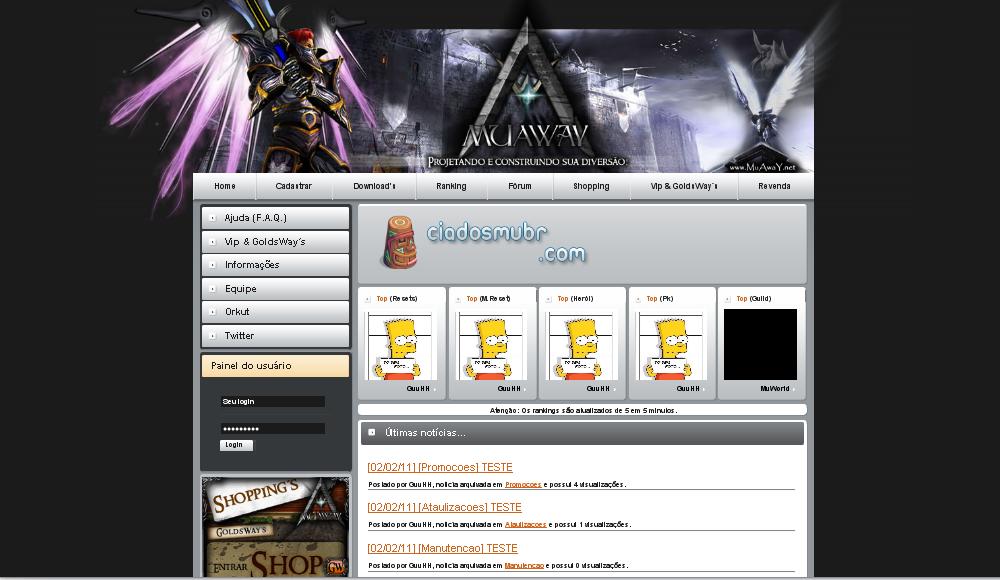The image size is (1000, 580).
Task: Click GuuHH name under Top (Pk)
Action: [x=688, y=389]
